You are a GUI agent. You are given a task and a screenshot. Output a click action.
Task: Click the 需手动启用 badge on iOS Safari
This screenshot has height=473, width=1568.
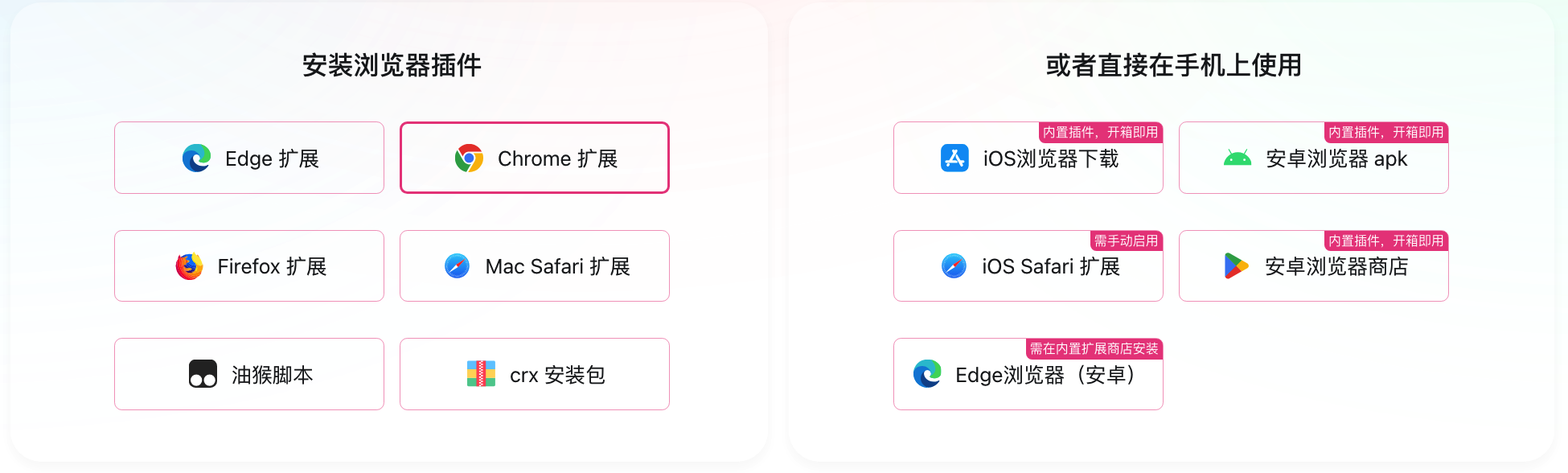1127,241
